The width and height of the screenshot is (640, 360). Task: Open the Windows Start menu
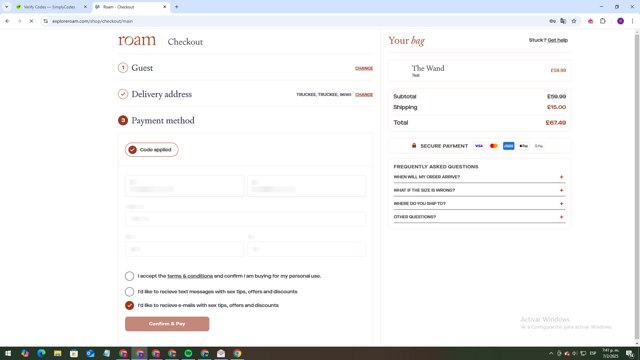coord(8,353)
